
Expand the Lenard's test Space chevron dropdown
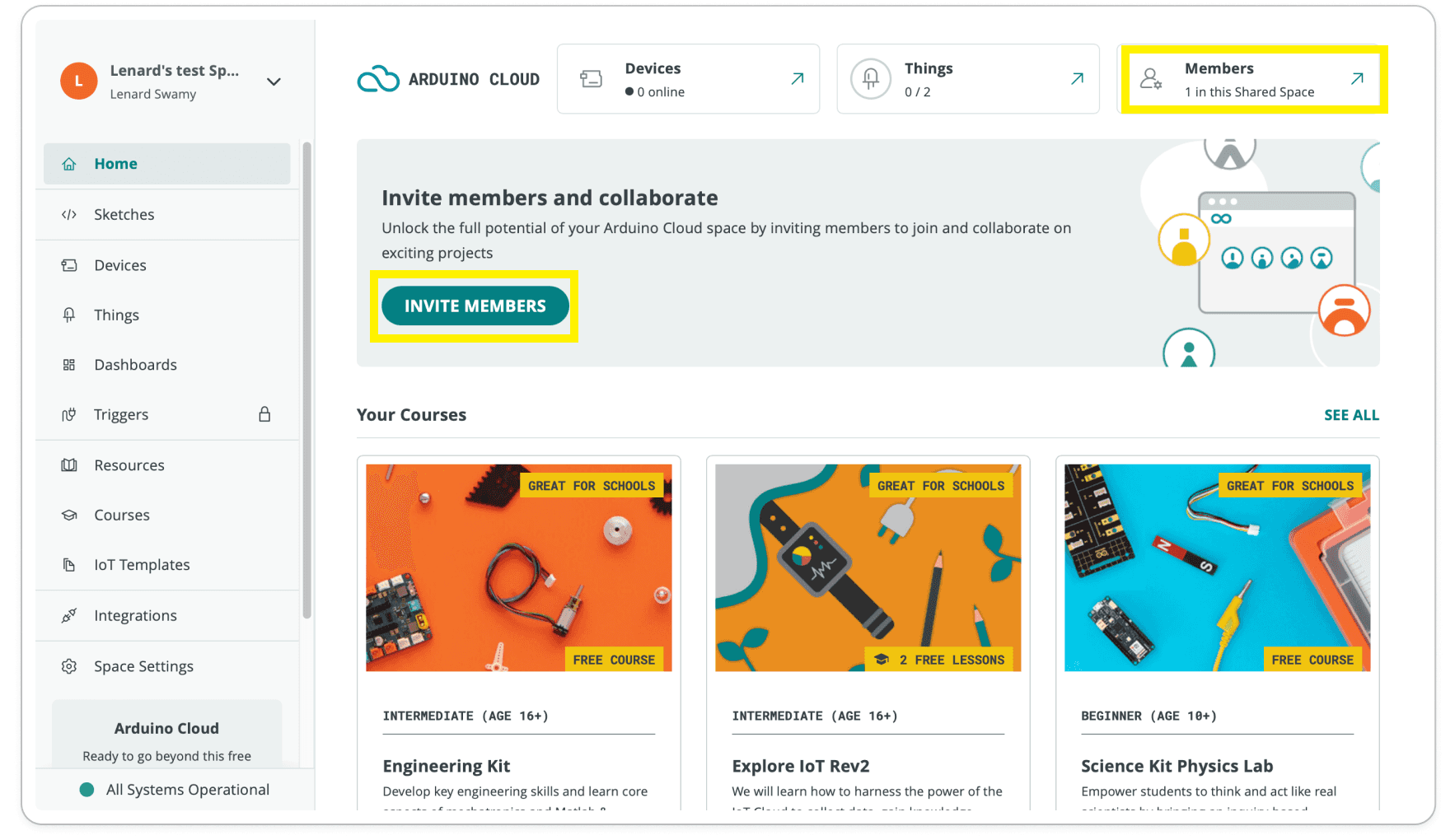pos(274,82)
